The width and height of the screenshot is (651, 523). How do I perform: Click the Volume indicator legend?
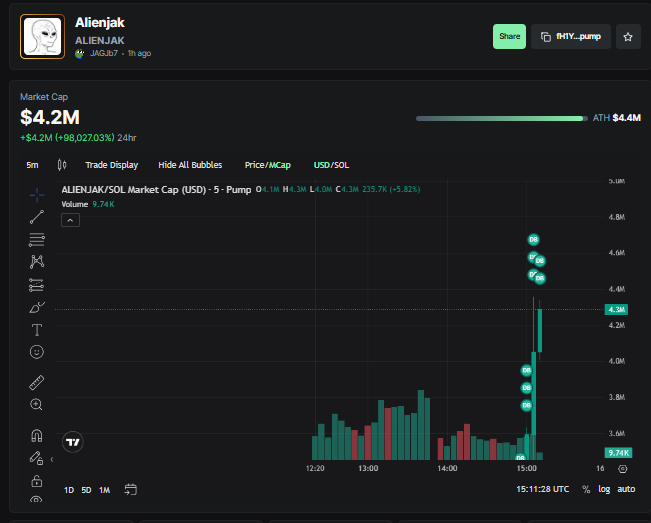[88, 204]
